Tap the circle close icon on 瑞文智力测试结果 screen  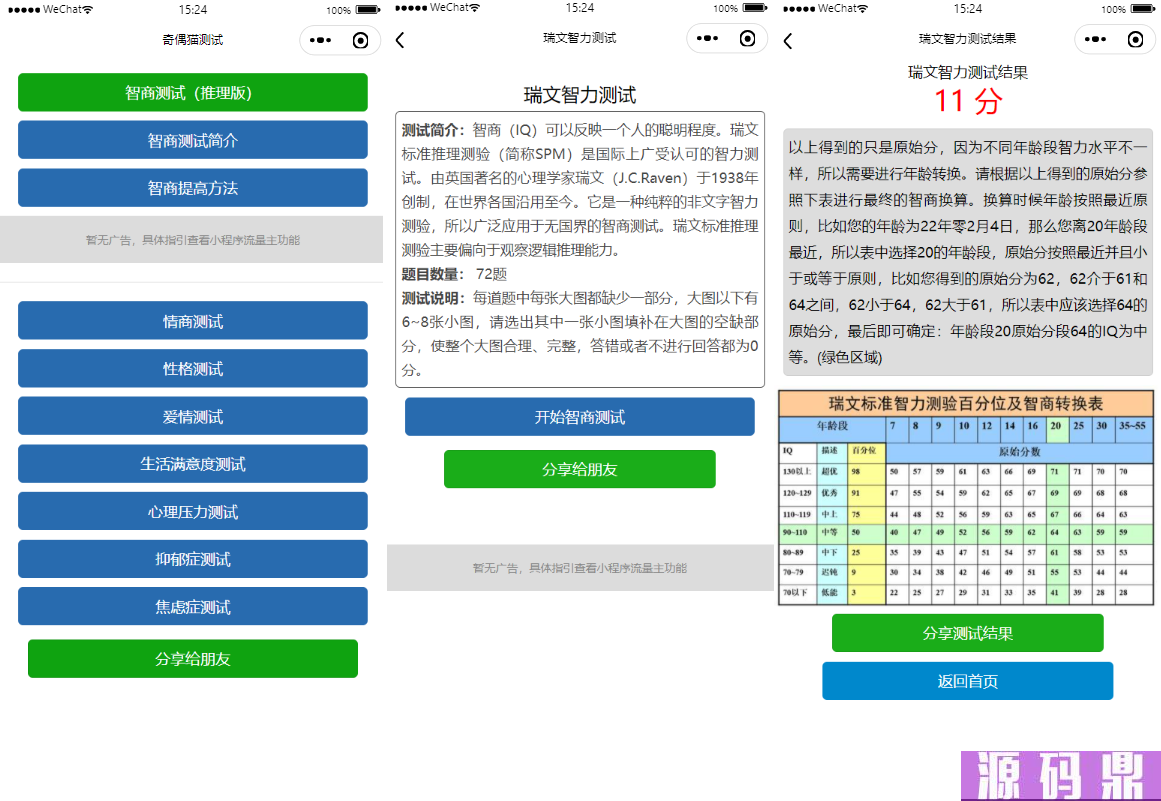click(1135, 39)
